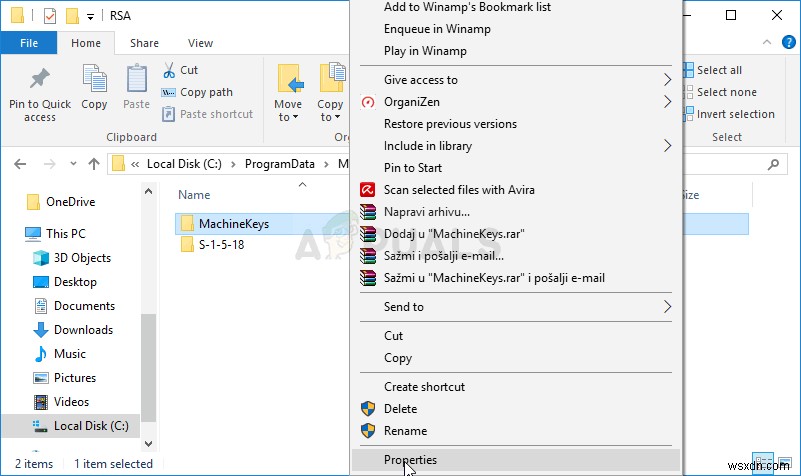Screen dimensions: 801x476
Task: Open Documents in sidebar
Action: click(x=84, y=306)
